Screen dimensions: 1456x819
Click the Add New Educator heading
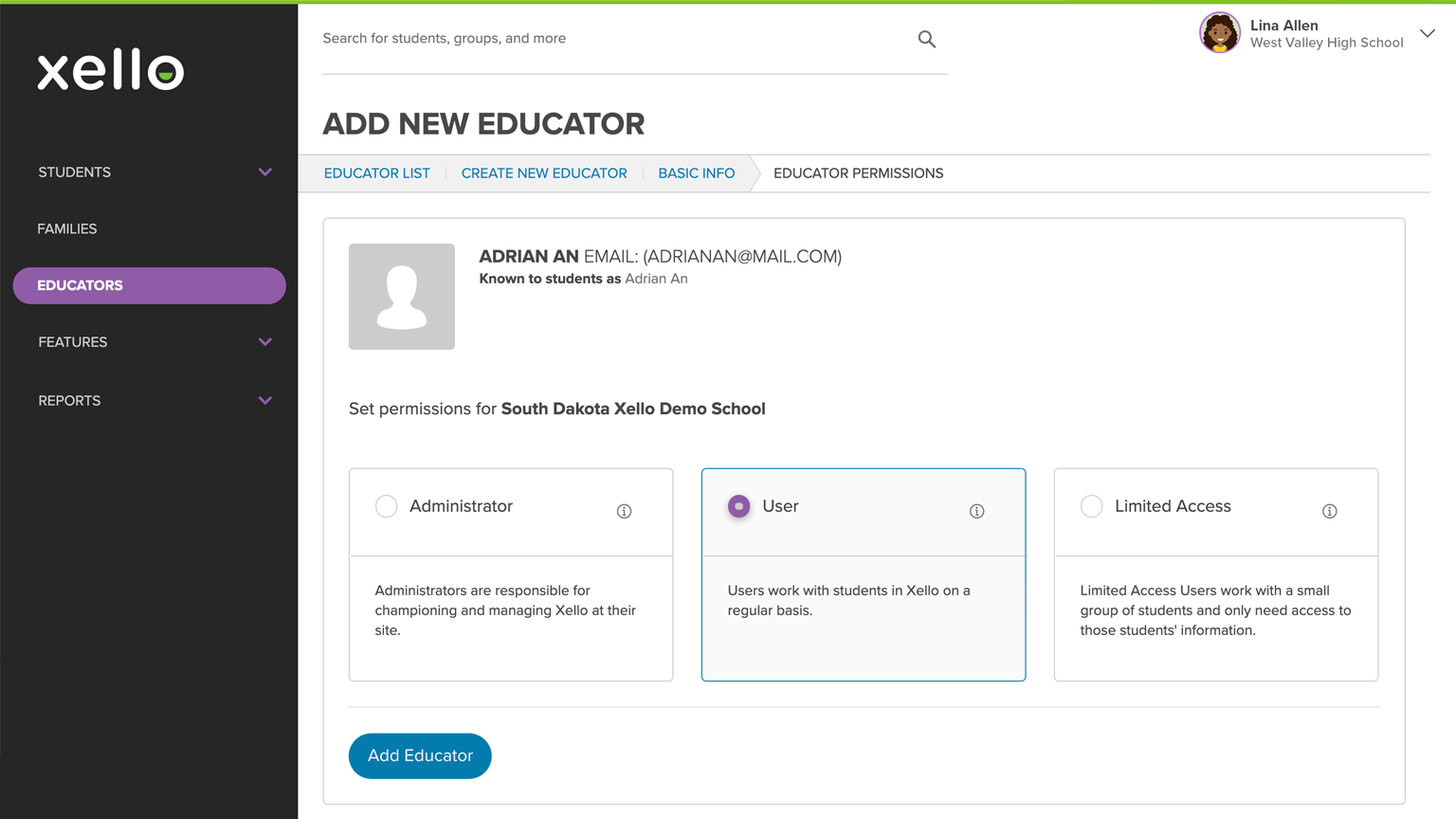pyautogui.click(x=483, y=123)
